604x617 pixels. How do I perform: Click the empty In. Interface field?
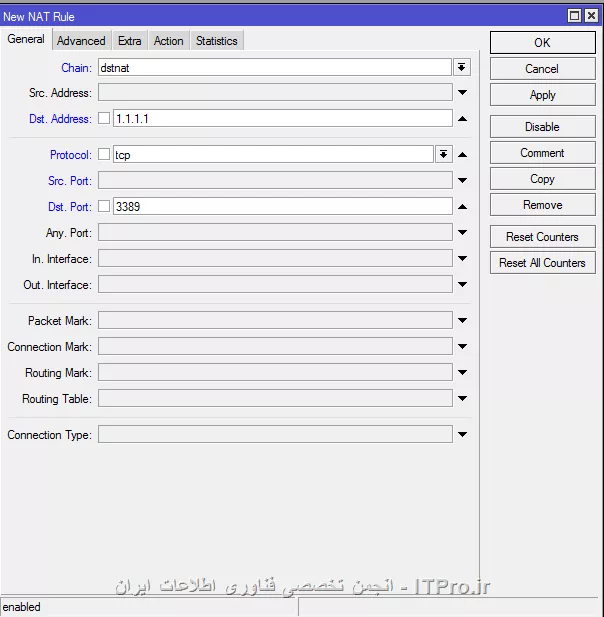tap(275, 258)
